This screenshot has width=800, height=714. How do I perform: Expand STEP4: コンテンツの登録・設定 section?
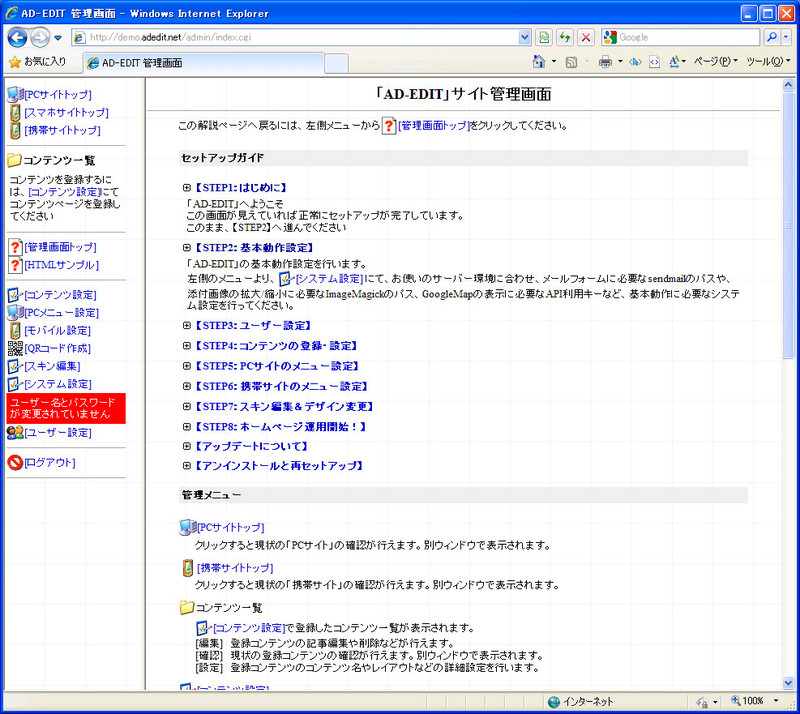(187, 346)
